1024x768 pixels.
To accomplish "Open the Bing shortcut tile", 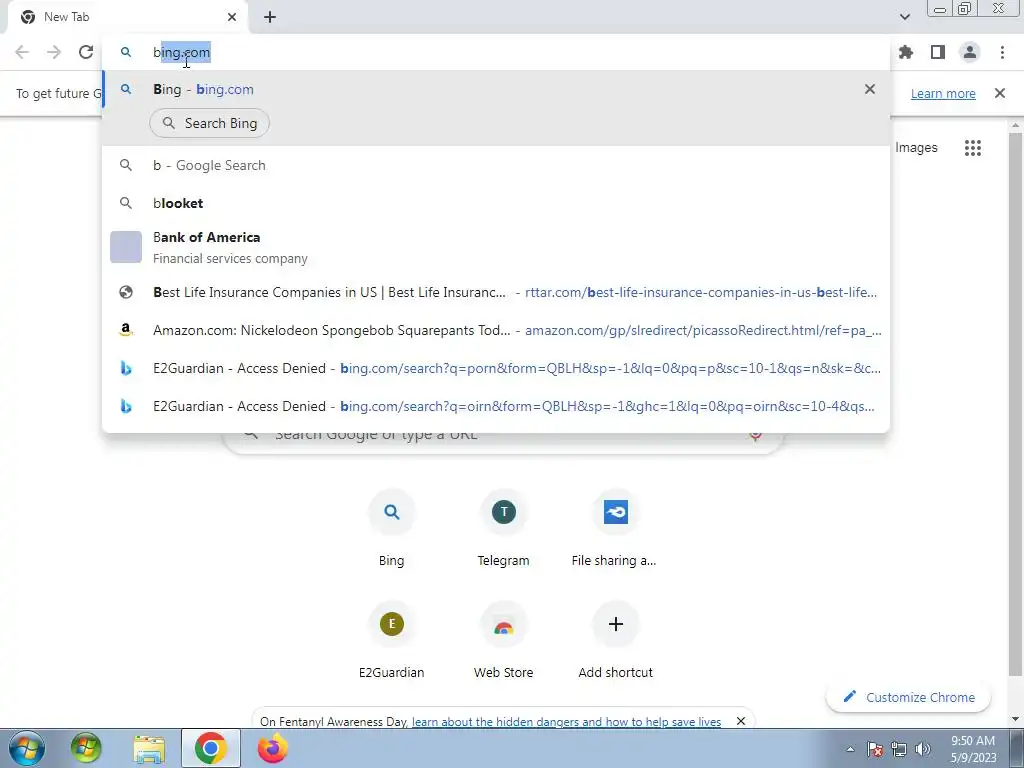I will click(x=391, y=527).
